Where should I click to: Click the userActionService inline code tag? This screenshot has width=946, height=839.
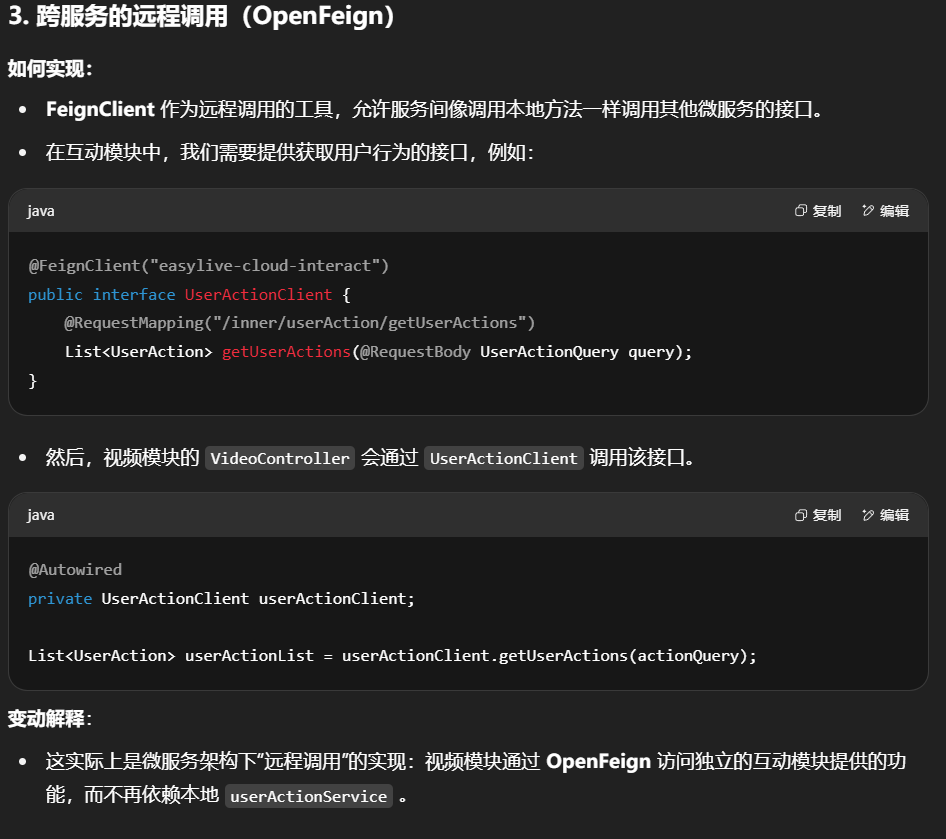coord(308,796)
